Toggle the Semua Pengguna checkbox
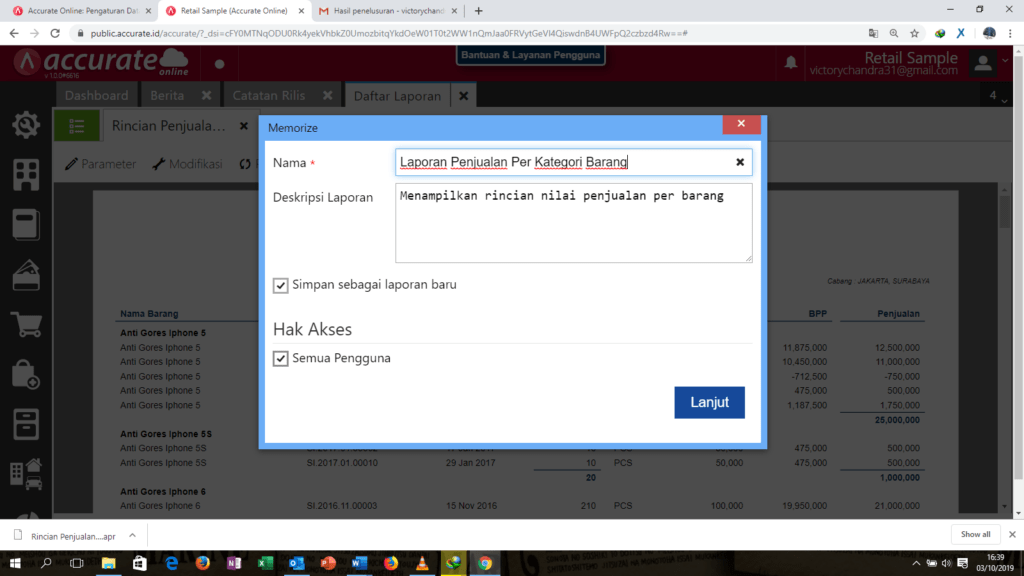The image size is (1024, 576). click(281, 358)
